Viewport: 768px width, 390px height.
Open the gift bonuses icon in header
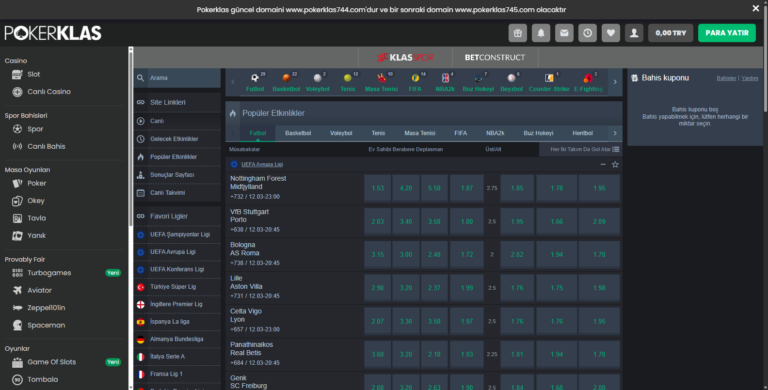point(518,33)
